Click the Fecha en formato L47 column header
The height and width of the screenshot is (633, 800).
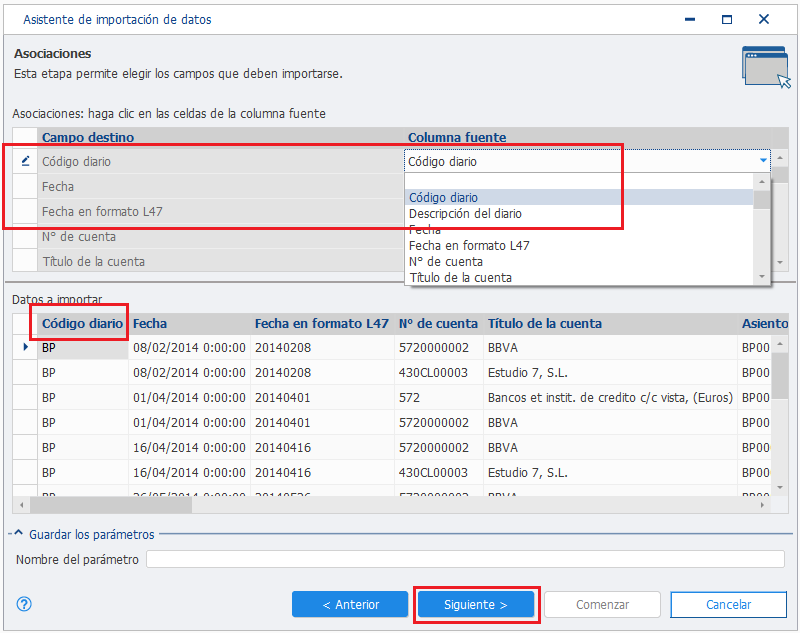(322, 323)
